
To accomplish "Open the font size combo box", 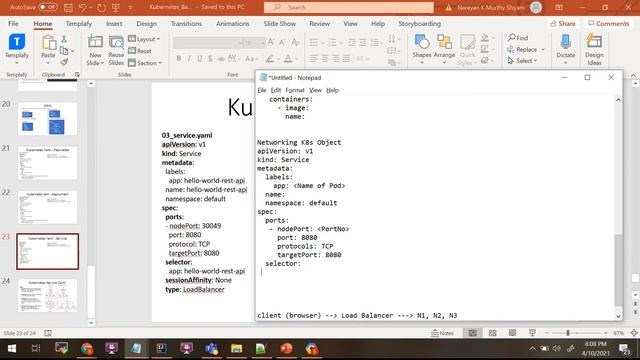I will [x=254, y=42].
